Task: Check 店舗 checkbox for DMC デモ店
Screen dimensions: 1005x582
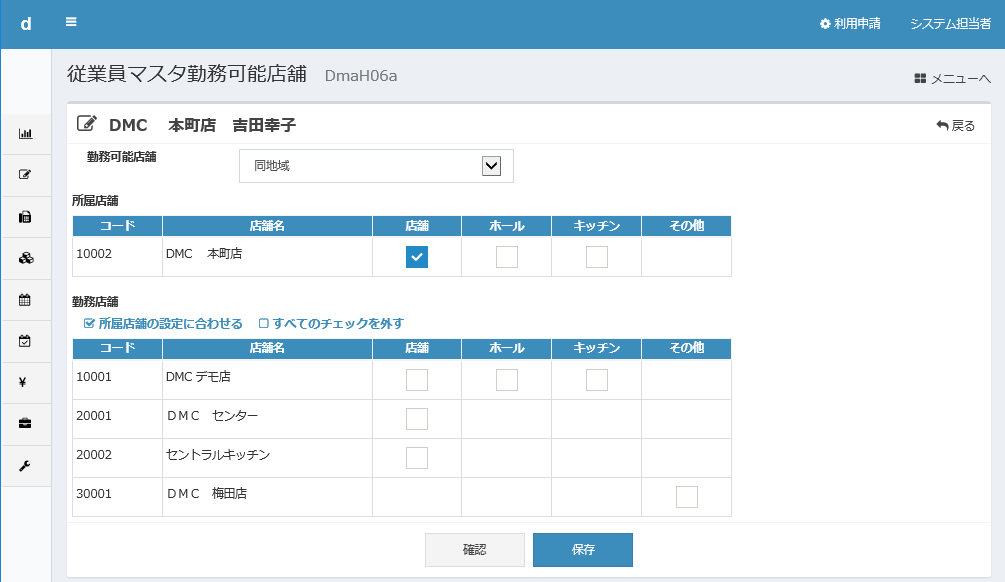Action: [x=417, y=380]
